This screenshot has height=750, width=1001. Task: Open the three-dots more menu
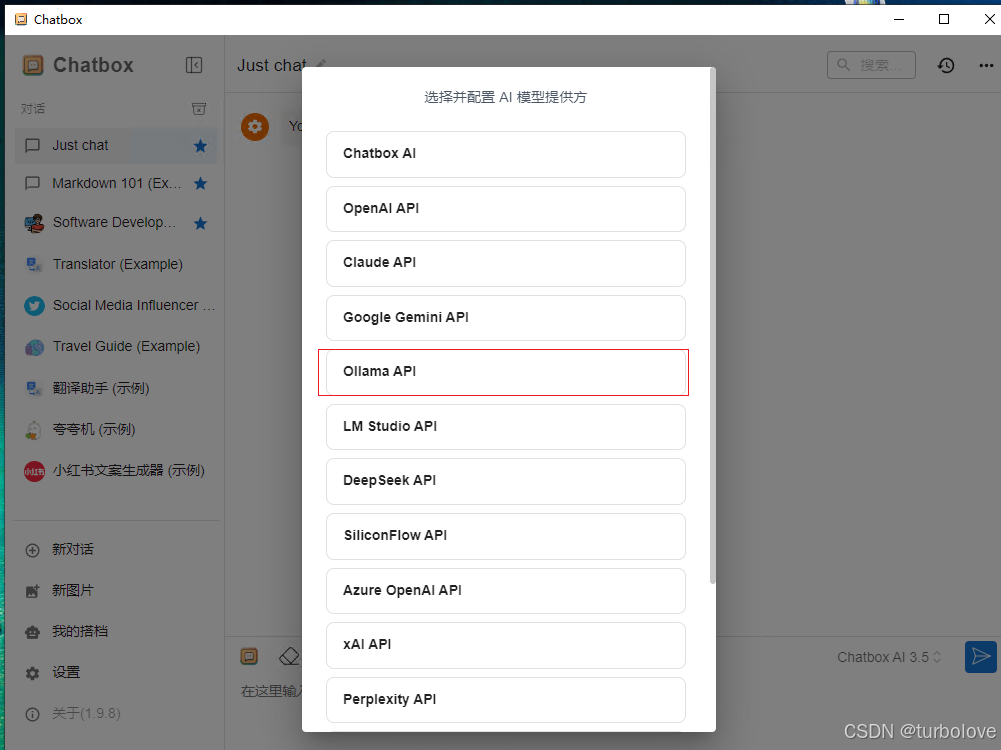(986, 65)
